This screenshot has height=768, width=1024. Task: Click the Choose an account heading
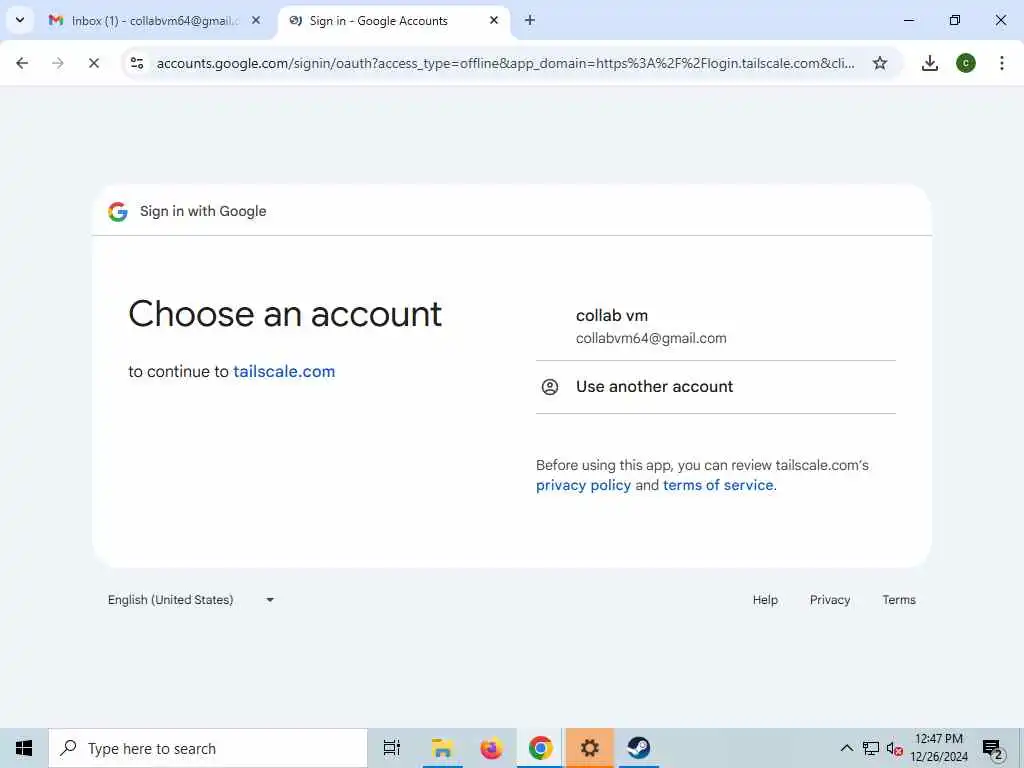tap(285, 314)
